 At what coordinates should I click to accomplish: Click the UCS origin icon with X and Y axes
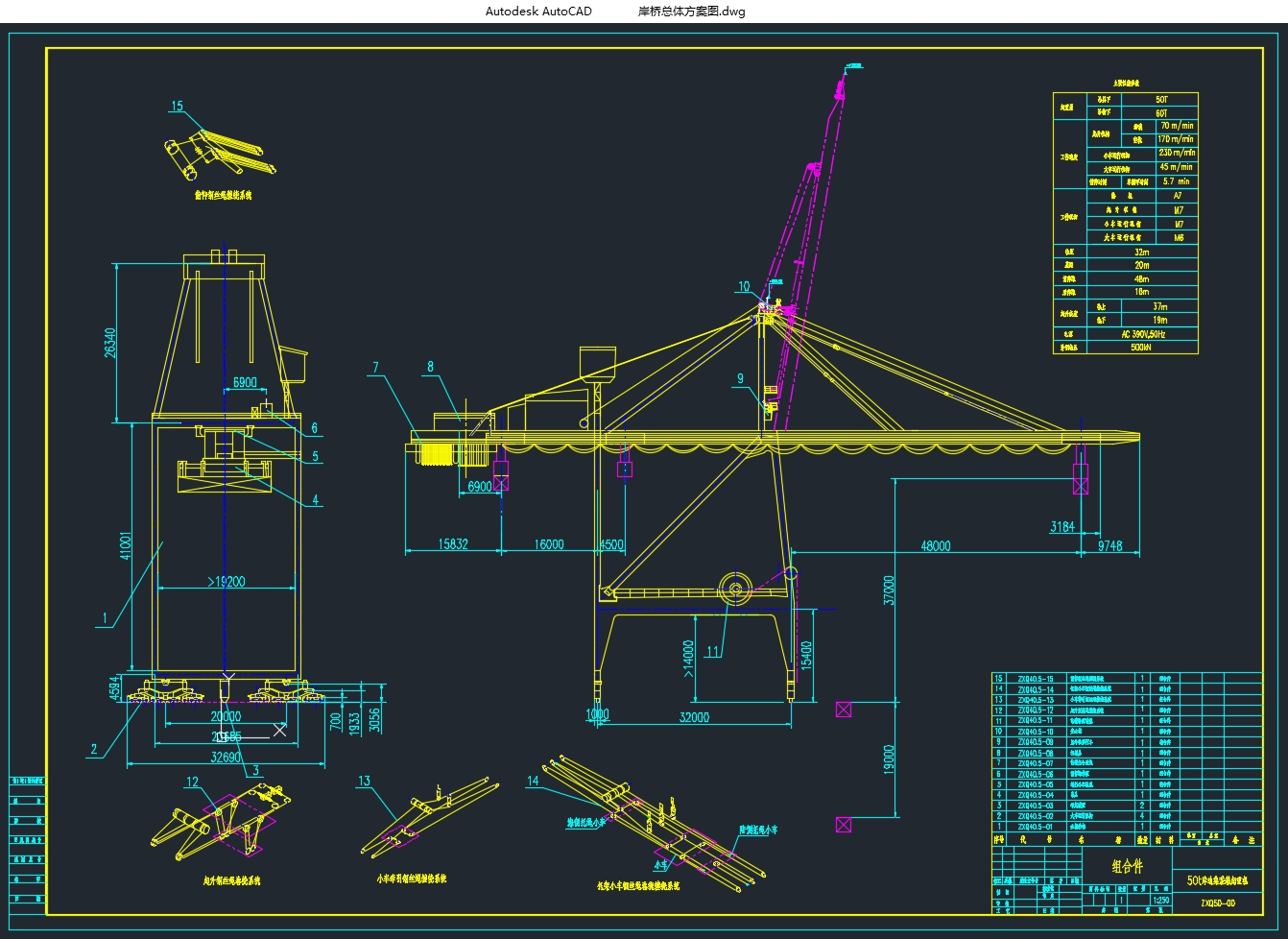pyautogui.click(x=223, y=736)
